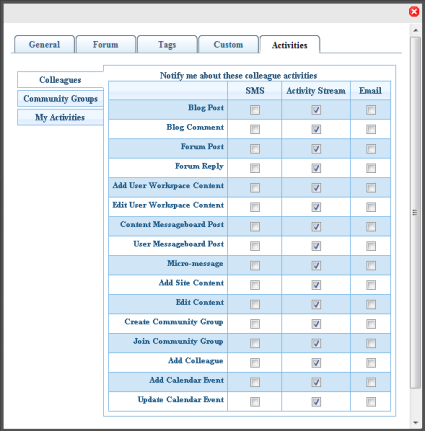Click the vertical scrollbar thumb
This screenshot has width=425, height=431.
[x=415, y=212]
